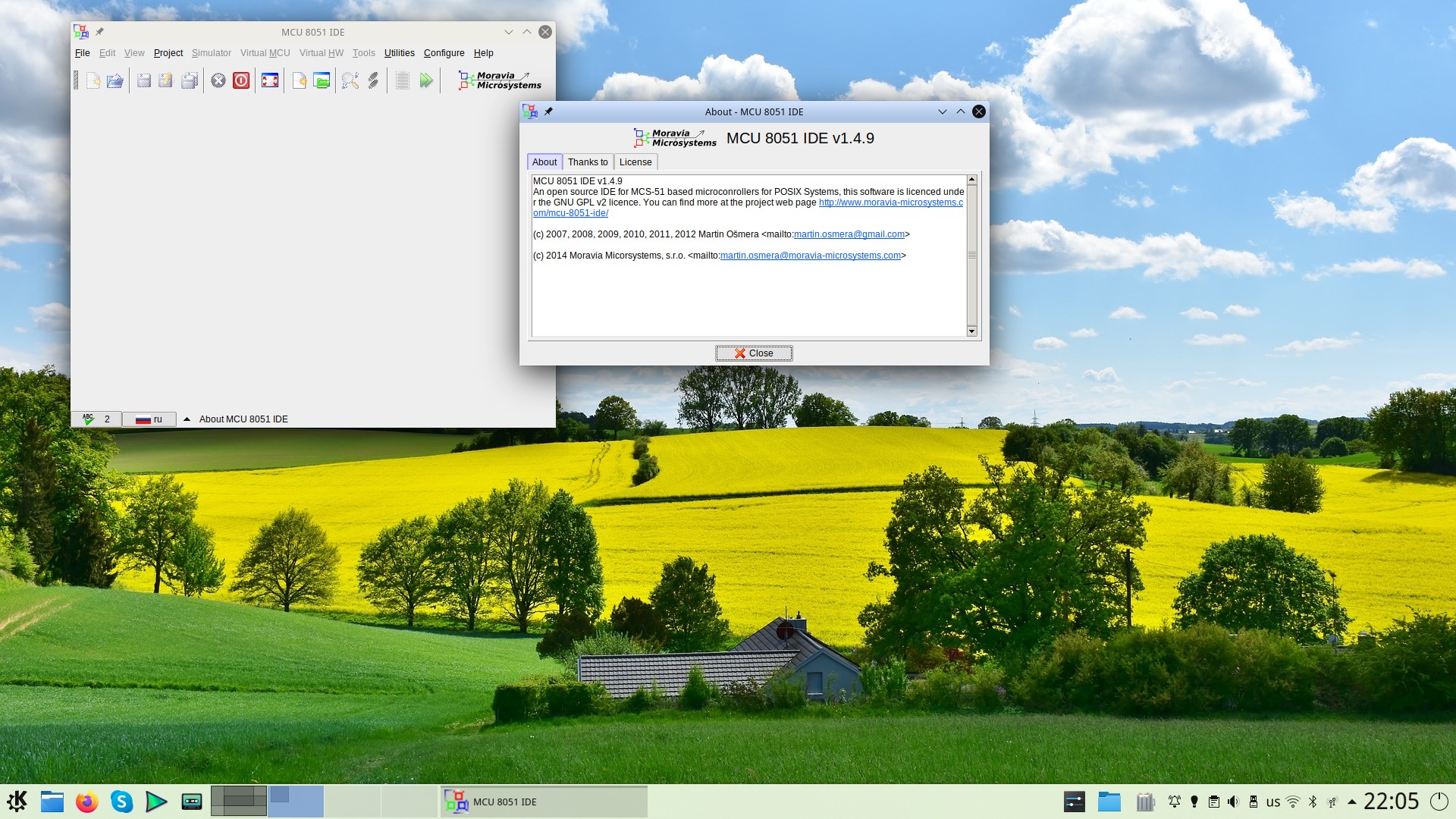Open the ru language selector dropdown
Image resolution: width=1456 pixels, height=819 pixels.
pyautogui.click(x=149, y=419)
